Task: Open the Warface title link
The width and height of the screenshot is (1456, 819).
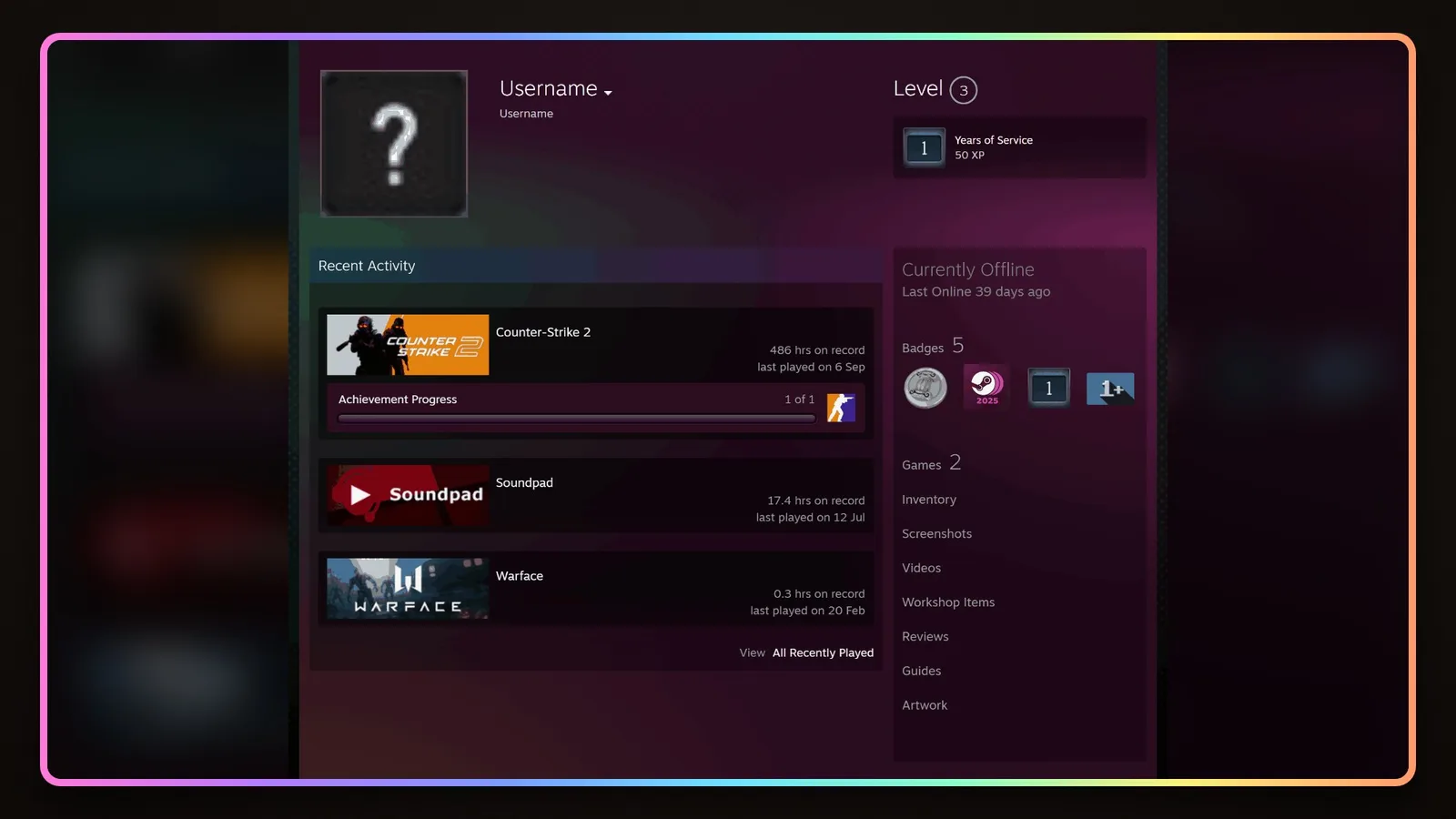Action: pyautogui.click(x=520, y=576)
